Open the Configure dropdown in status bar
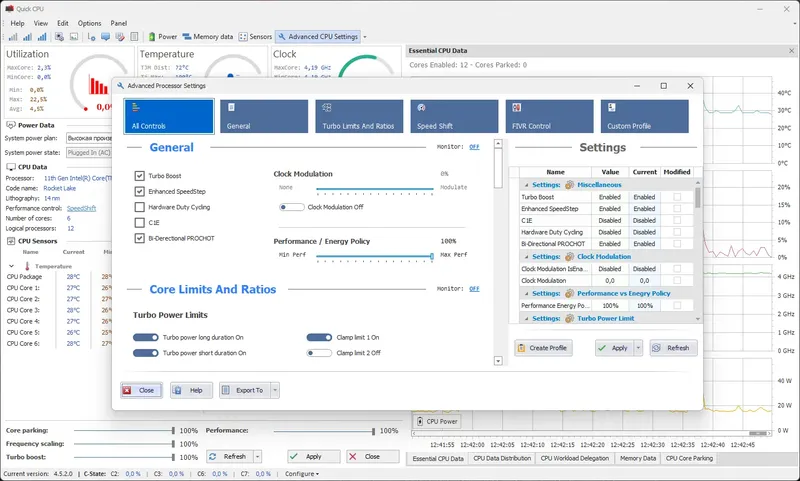Image resolution: width=800 pixels, height=481 pixels. (302, 474)
